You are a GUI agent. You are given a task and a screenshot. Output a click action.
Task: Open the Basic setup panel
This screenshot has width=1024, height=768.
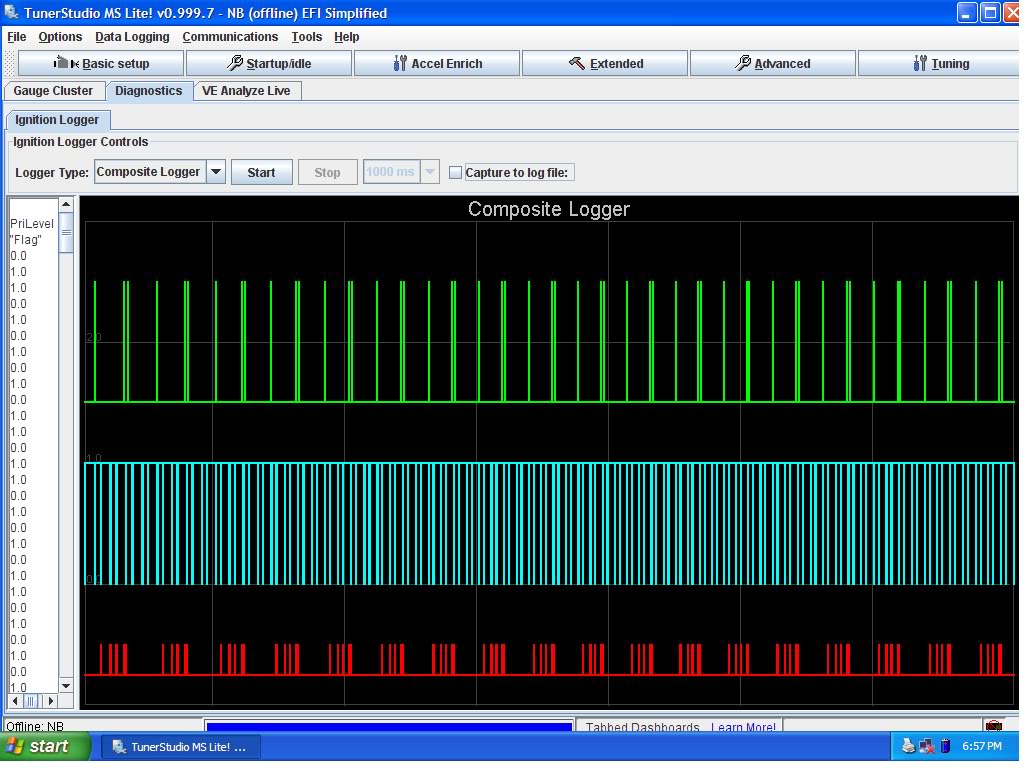click(x=100, y=63)
